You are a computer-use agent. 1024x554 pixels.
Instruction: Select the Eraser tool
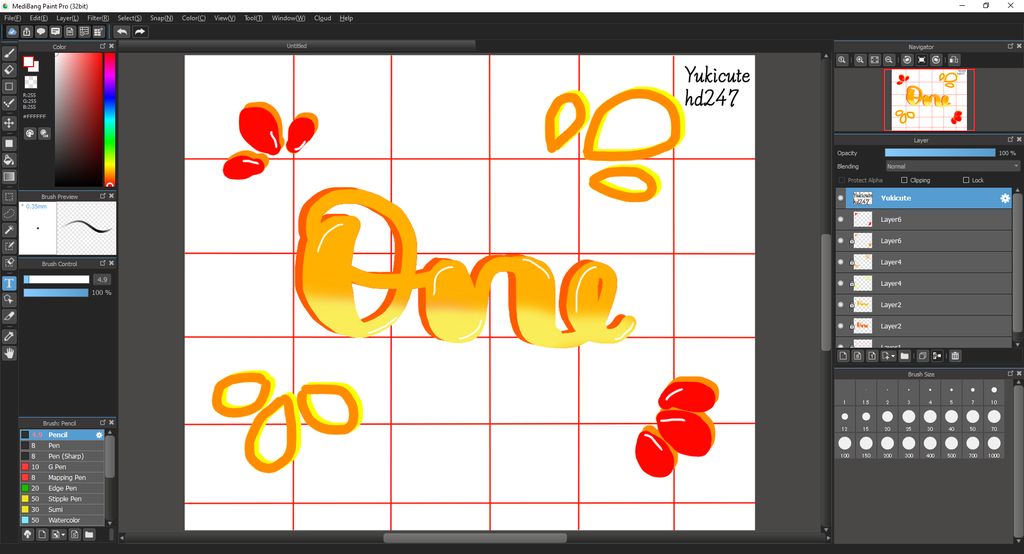point(9,69)
